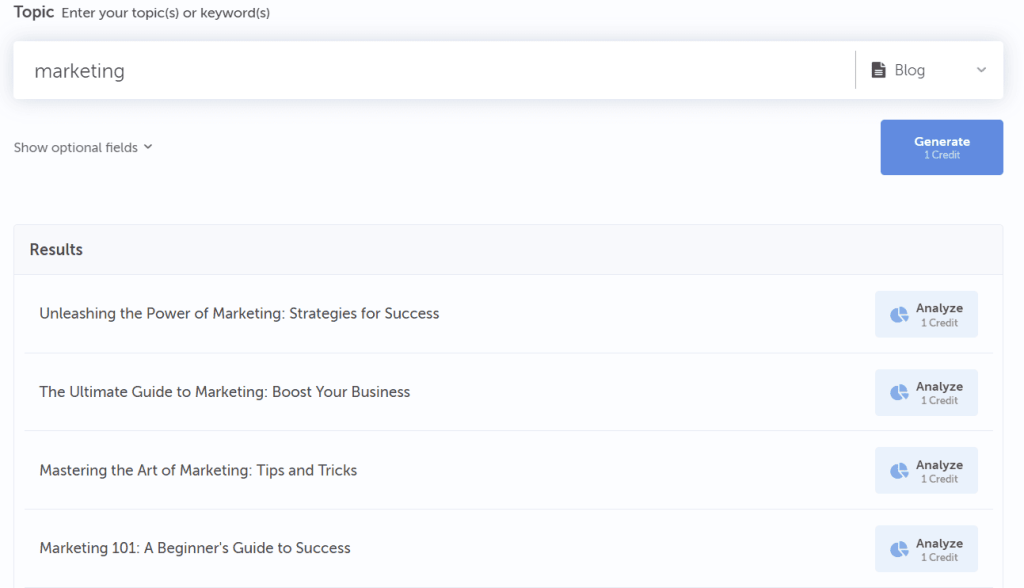Viewport: 1024px width, 588px height.
Task: Select 'Mastering the Art of Marketing' result text
Action: coord(198,470)
